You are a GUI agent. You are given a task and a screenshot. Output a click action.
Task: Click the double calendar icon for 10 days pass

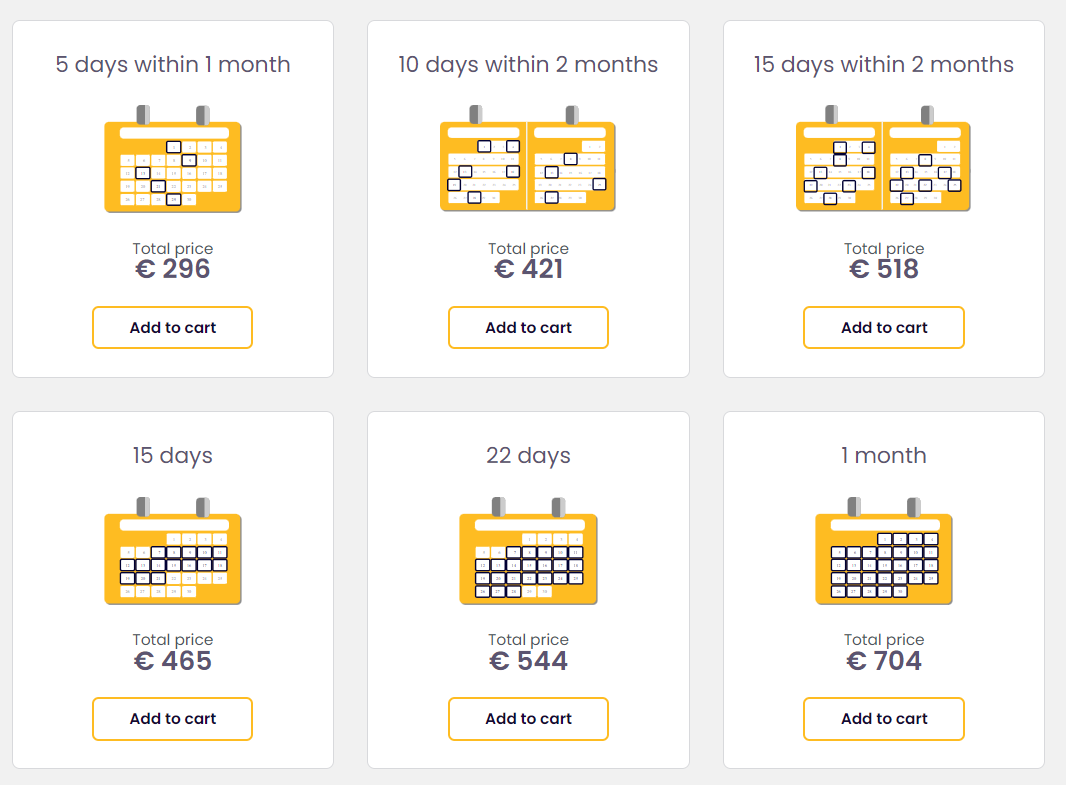[528, 160]
